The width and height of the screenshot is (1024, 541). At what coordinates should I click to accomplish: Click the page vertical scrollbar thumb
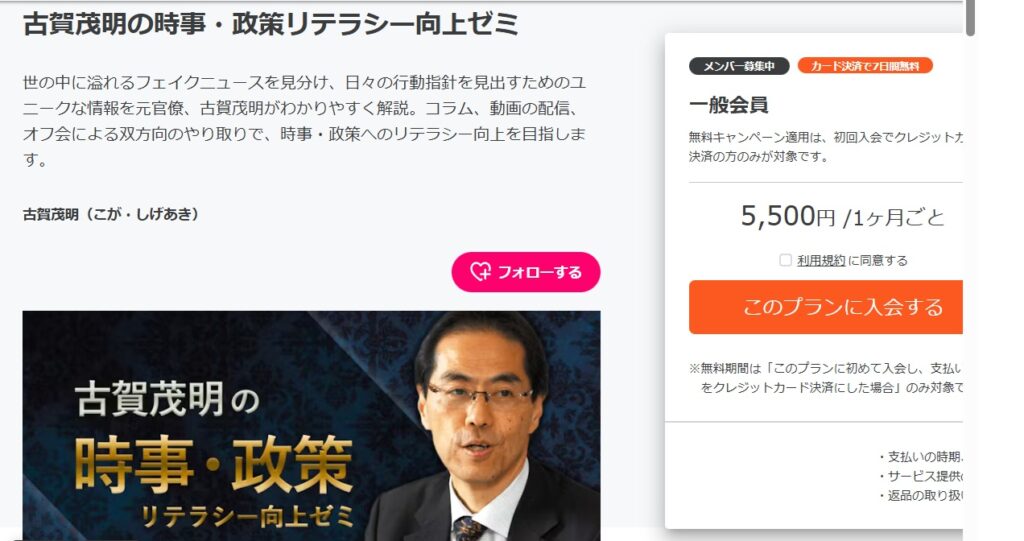point(970,18)
